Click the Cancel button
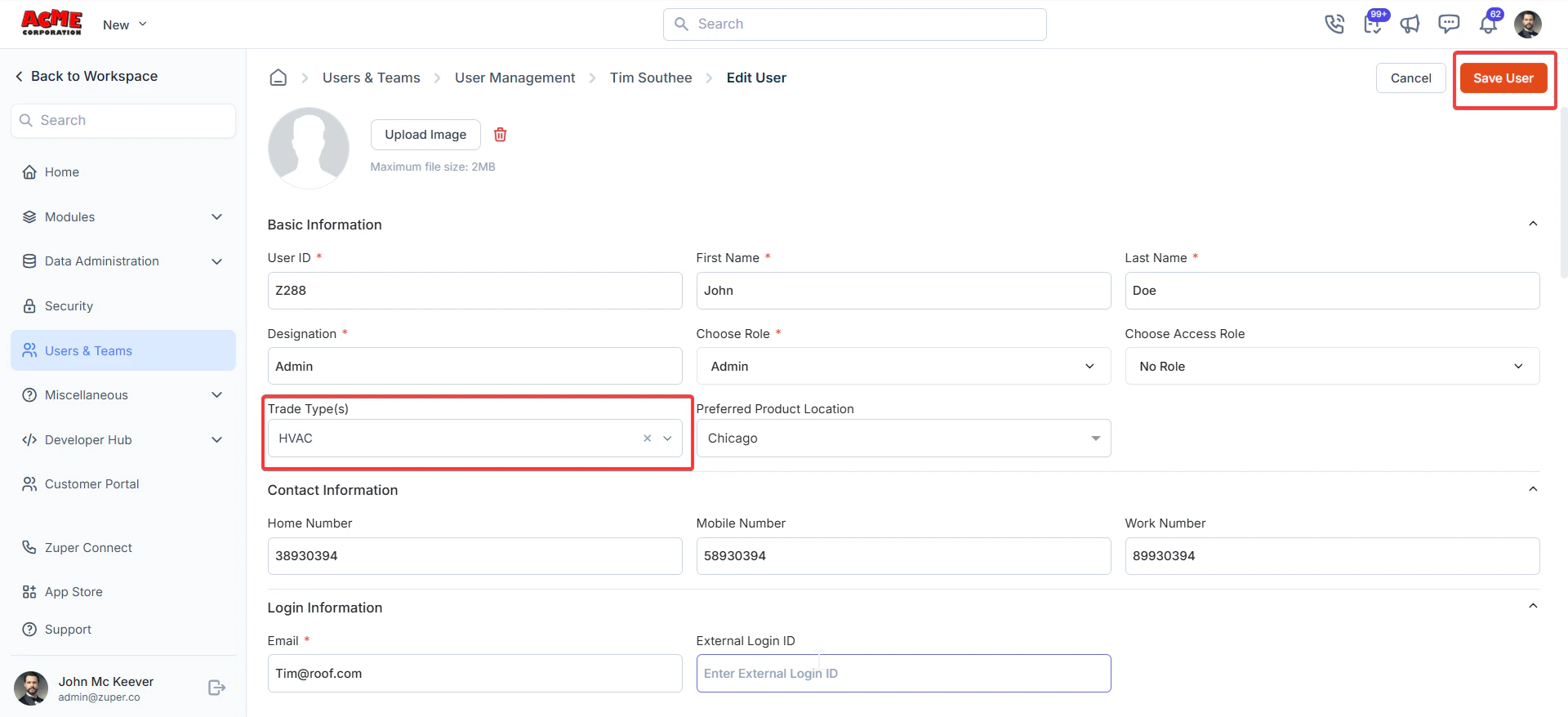 pos(1410,78)
